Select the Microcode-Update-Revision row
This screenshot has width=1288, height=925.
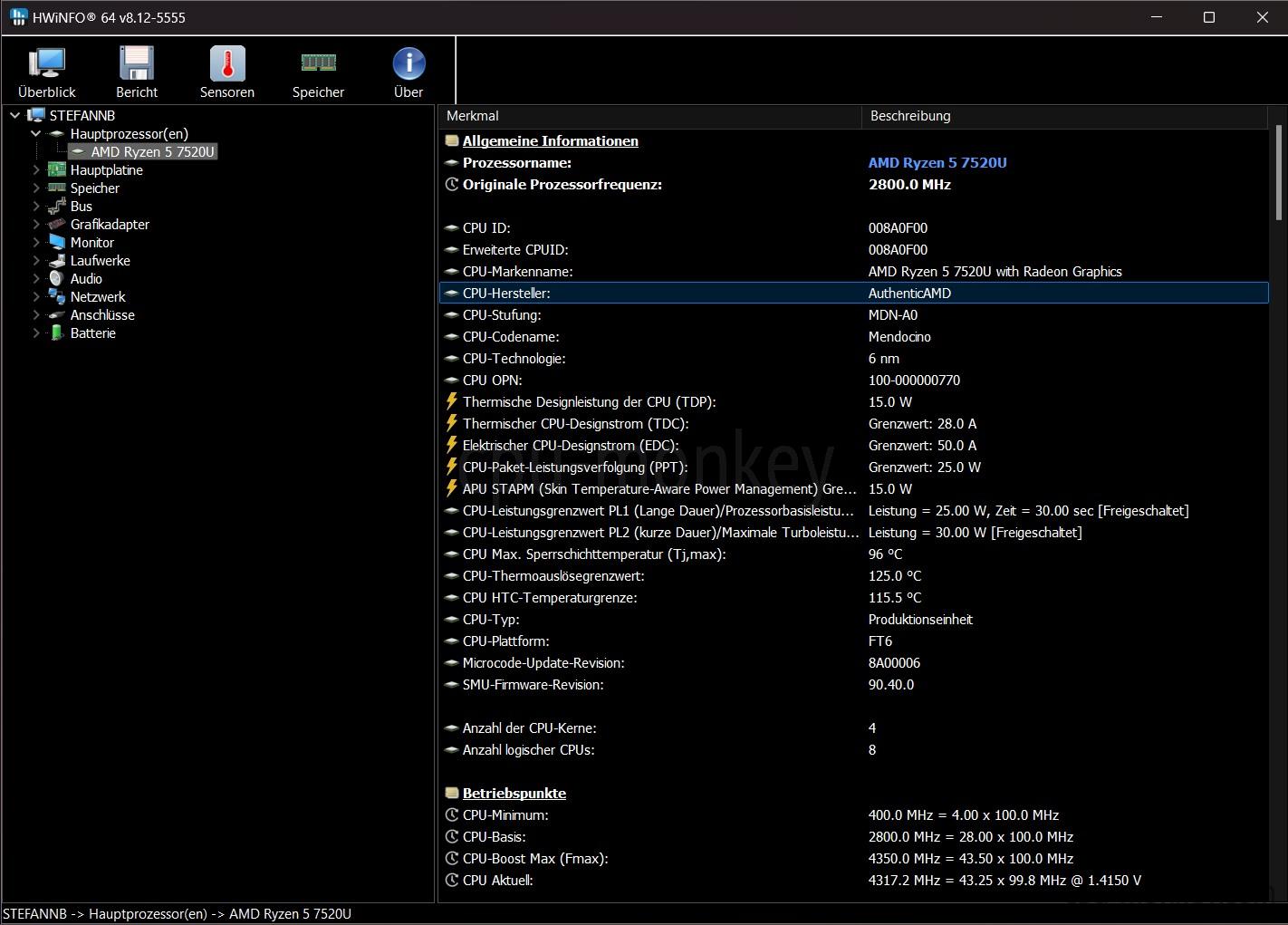pyautogui.click(x=853, y=663)
